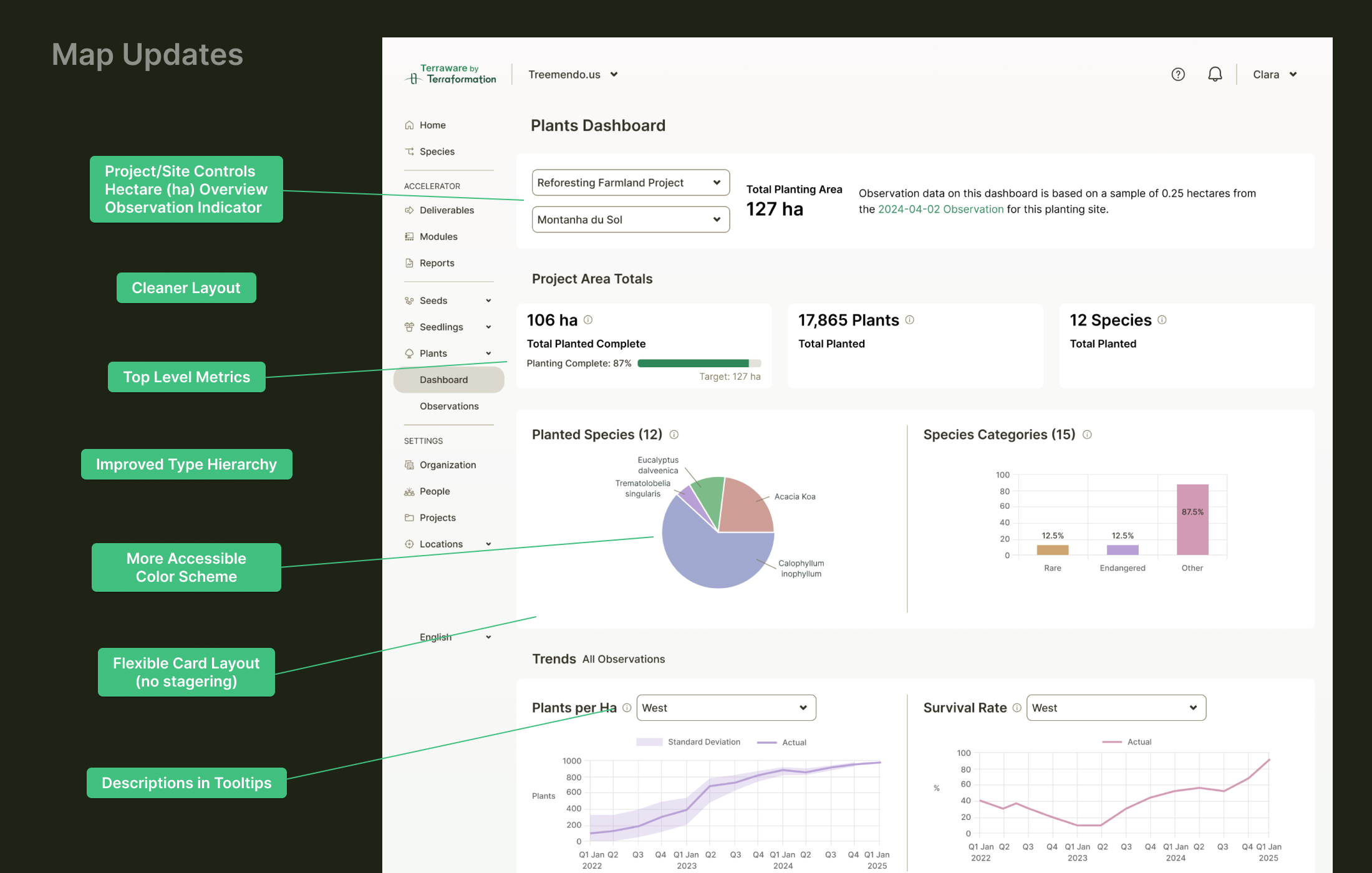Open the 2024-04-02 Observation link
Screen dimensions: 1372x873
coord(940,209)
